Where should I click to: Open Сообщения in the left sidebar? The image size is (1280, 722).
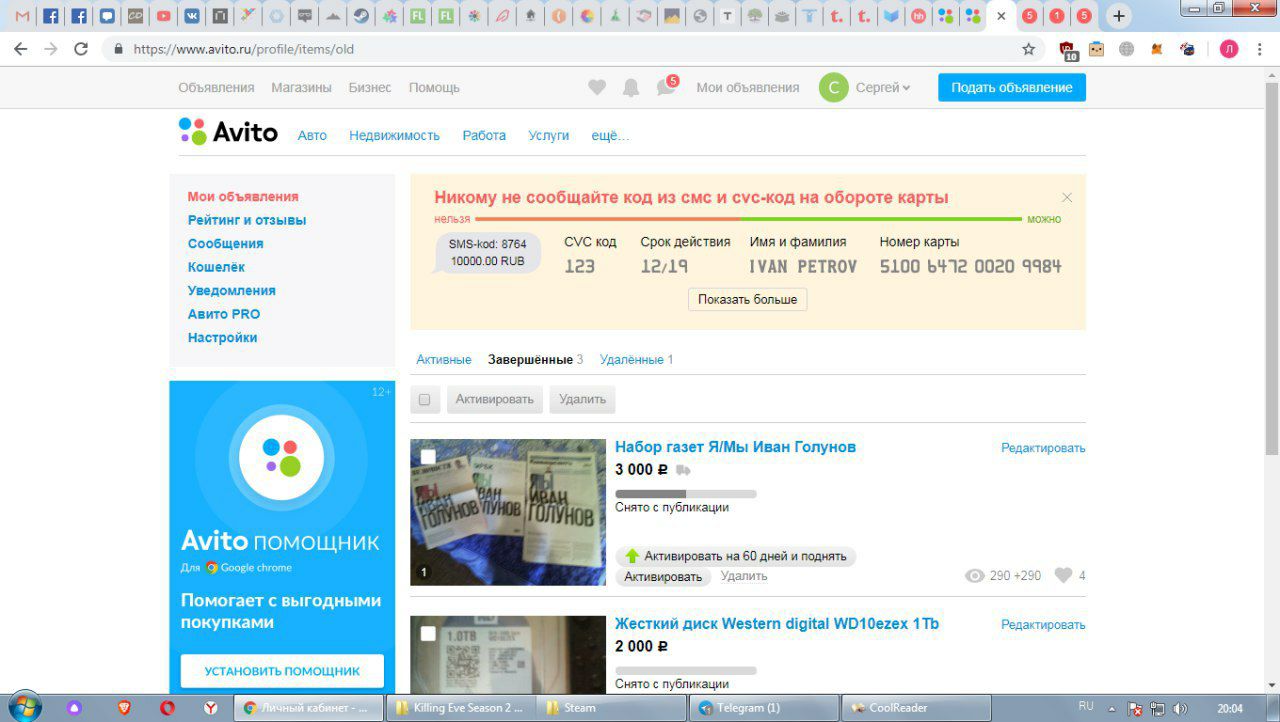225,244
